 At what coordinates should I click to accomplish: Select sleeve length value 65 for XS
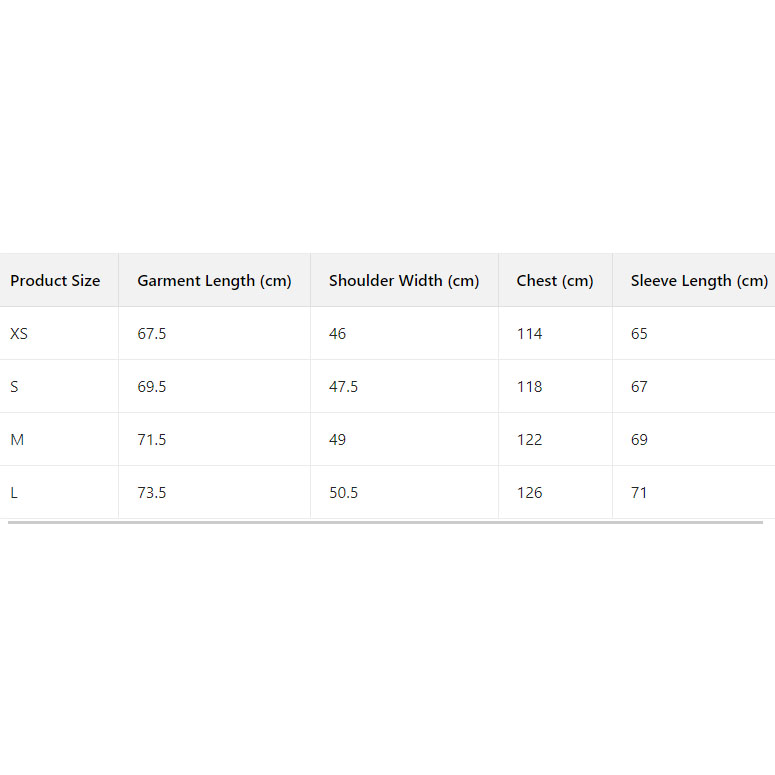(639, 334)
